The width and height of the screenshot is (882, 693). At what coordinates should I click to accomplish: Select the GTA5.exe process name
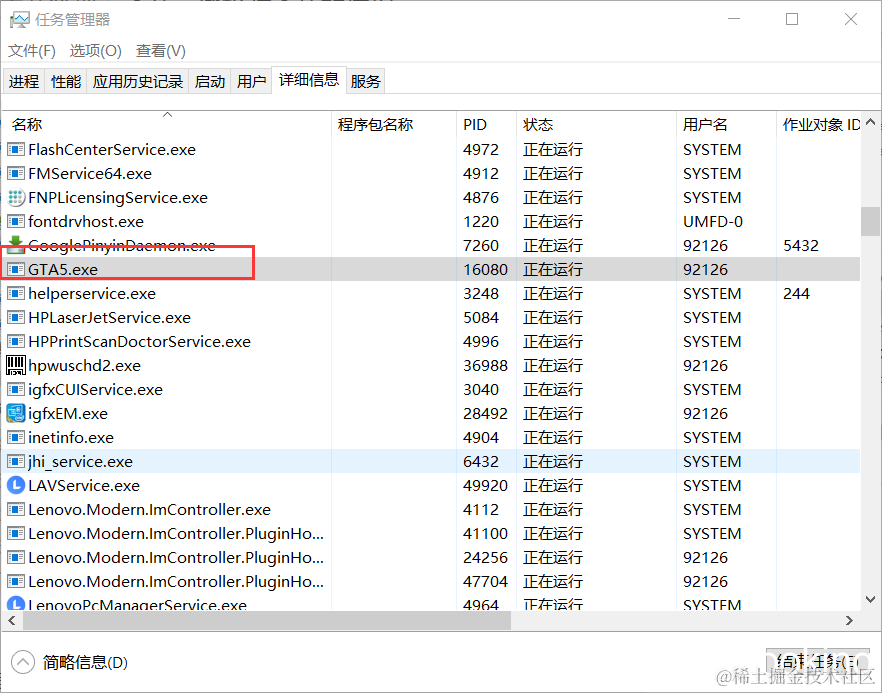pyautogui.click(x=63, y=270)
